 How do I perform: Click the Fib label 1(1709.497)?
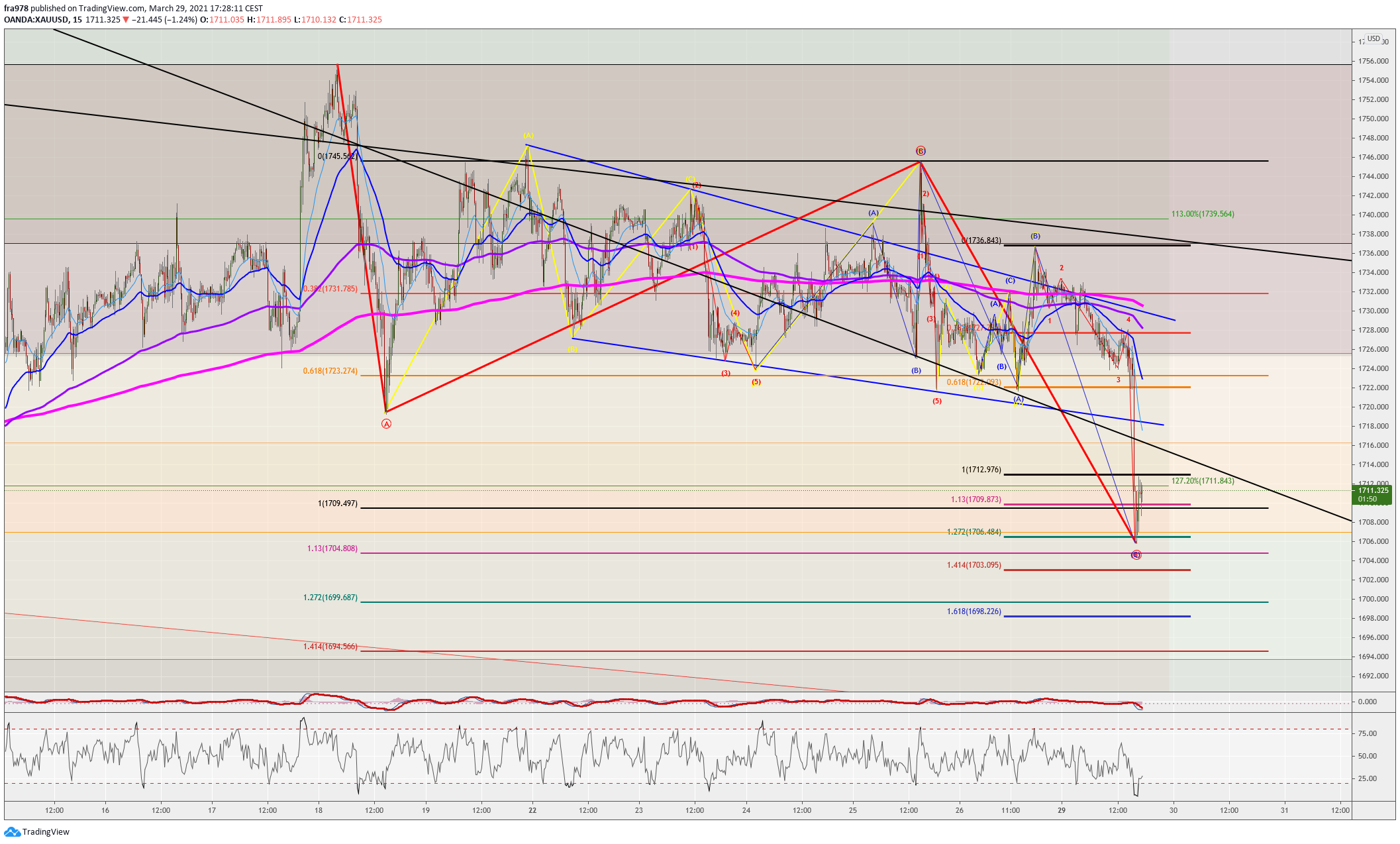click(x=338, y=503)
